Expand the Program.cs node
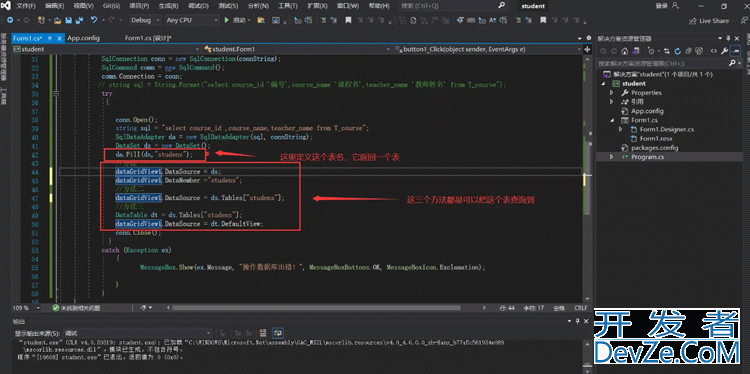750x374 pixels. click(x=611, y=157)
